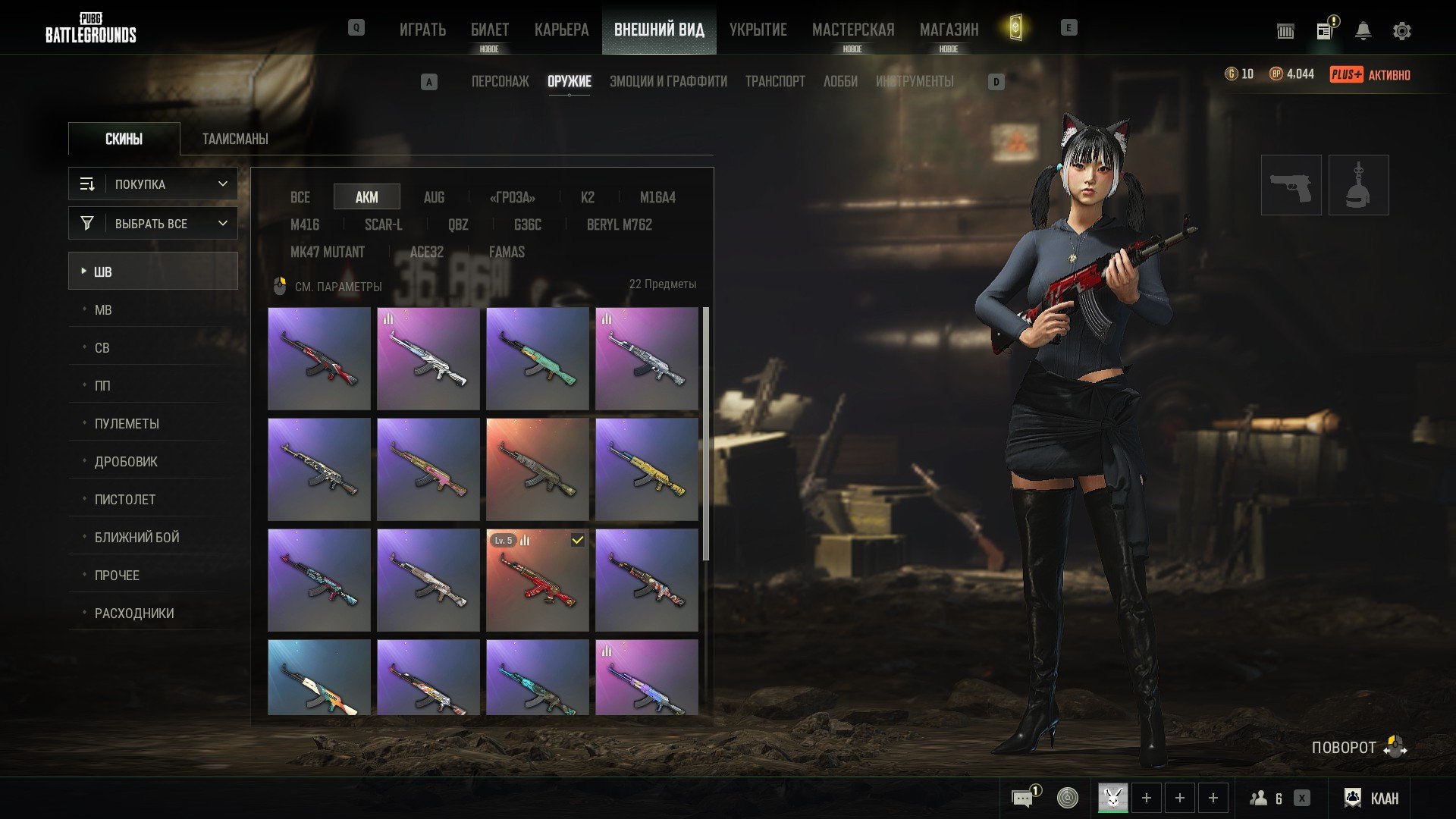Open the settings gear icon
The height and width of the screenshot is (819, 1456).
[1401, 31]
